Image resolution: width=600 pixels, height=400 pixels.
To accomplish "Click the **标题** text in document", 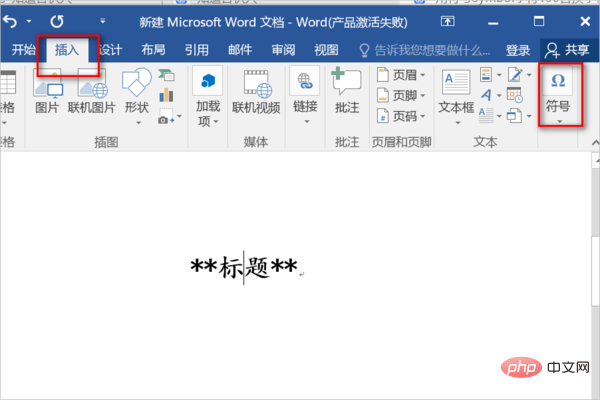I will tap(244, 267).
